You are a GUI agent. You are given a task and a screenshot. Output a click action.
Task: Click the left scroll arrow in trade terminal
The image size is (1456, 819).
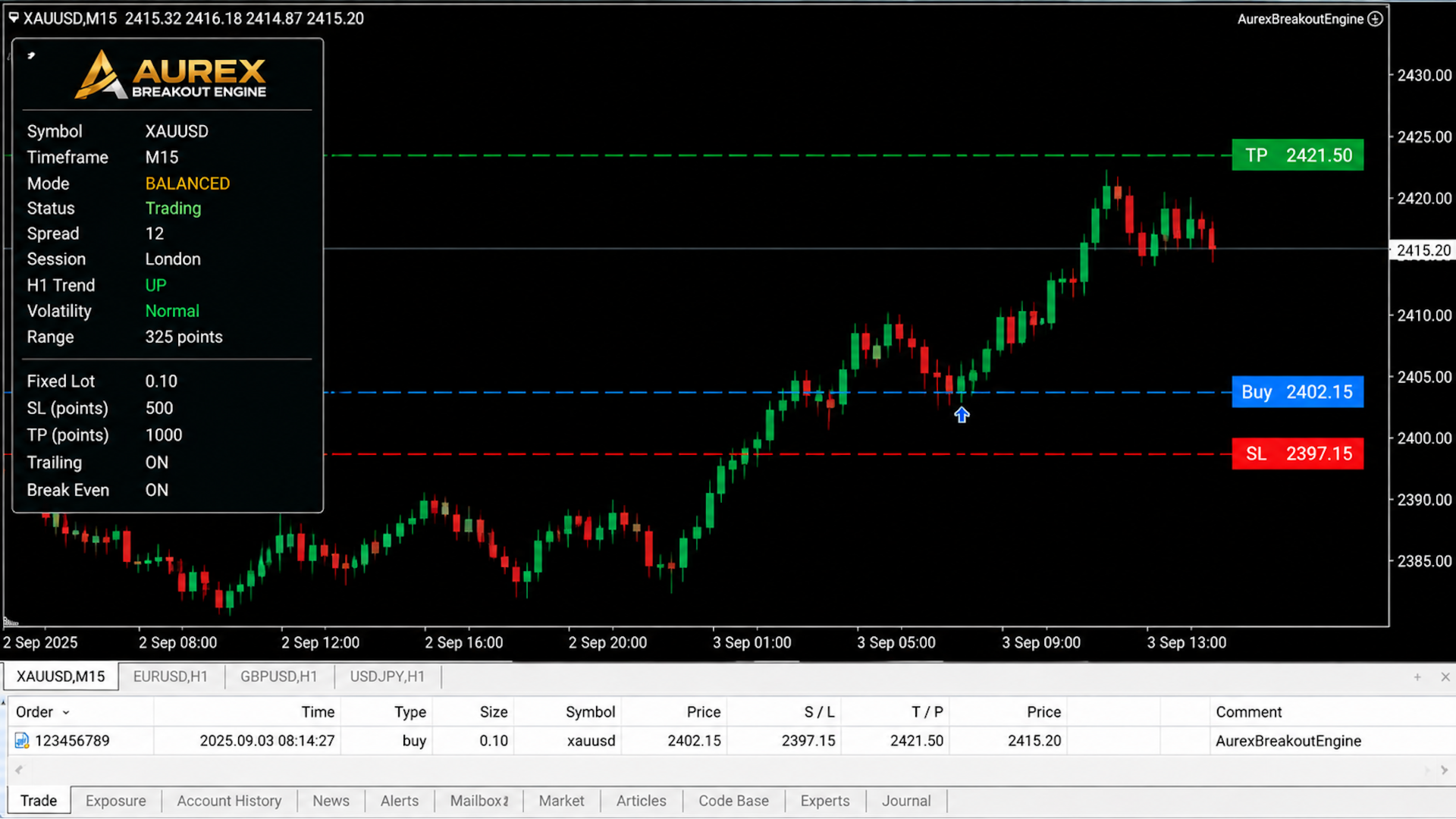pyautogui.click(x=19, y=770)
